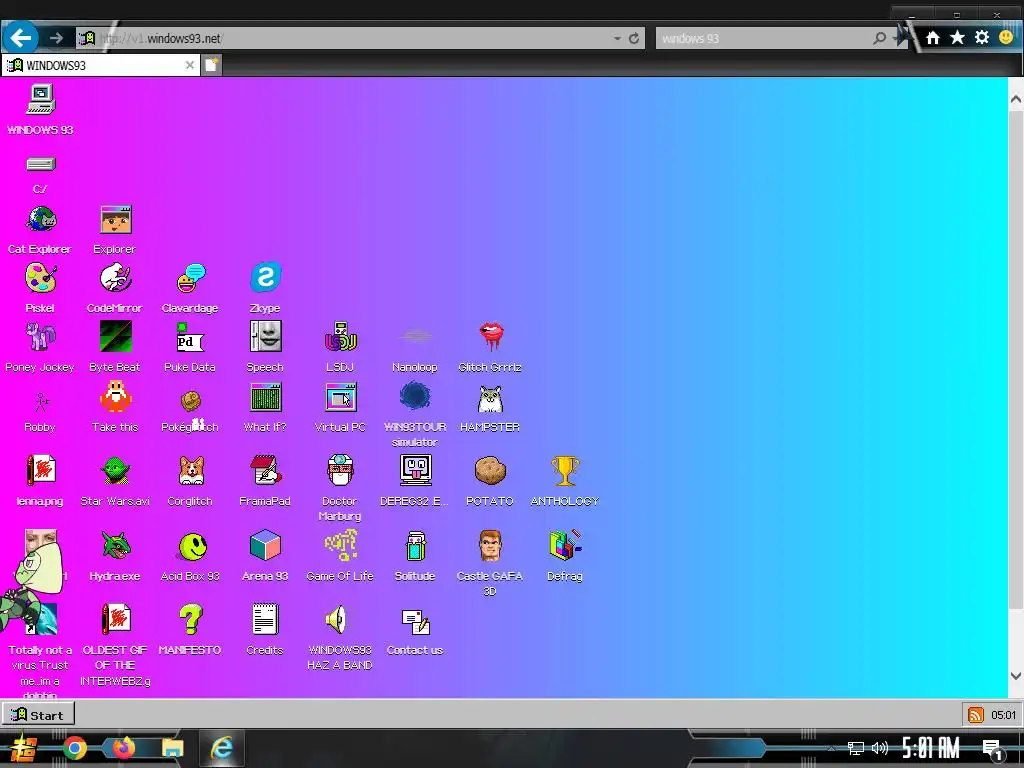This screenshot has width=1024, height=768.
Task: Open the ANTHOLOGY trophy icon
Action: pyautogui.click(x=565, y=470)
